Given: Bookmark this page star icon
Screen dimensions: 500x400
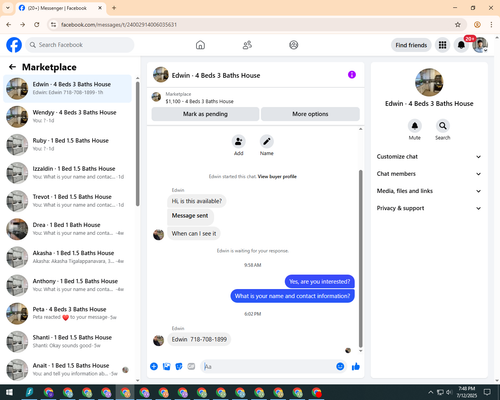Looking at the screenshot, I should click(458, 25).
